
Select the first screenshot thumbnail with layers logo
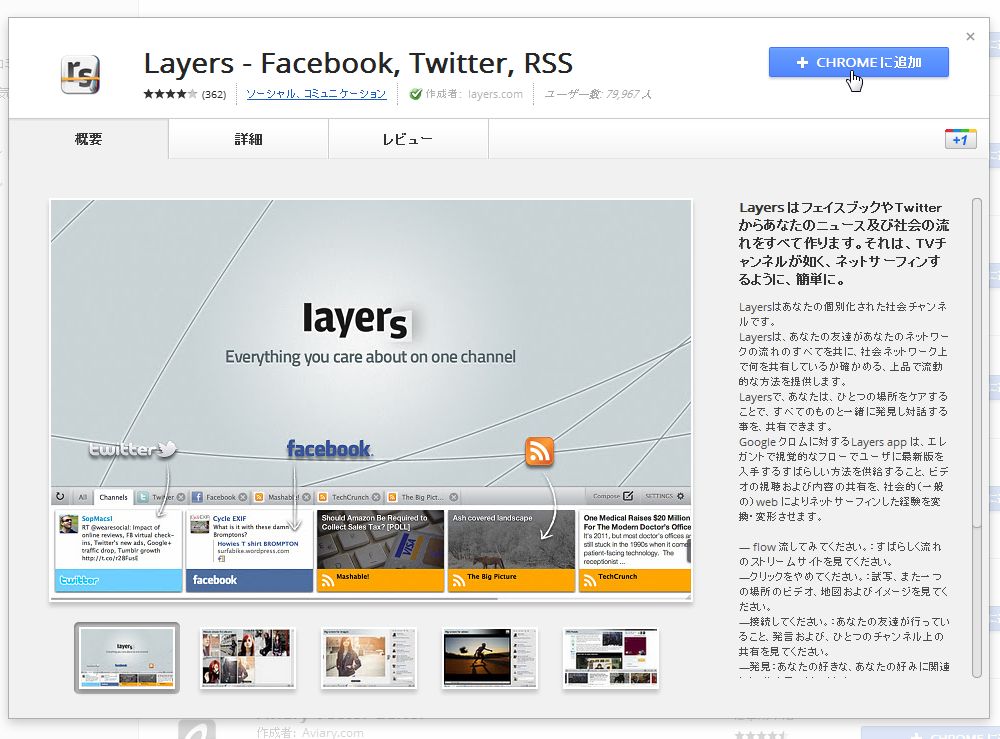(127, 658)
